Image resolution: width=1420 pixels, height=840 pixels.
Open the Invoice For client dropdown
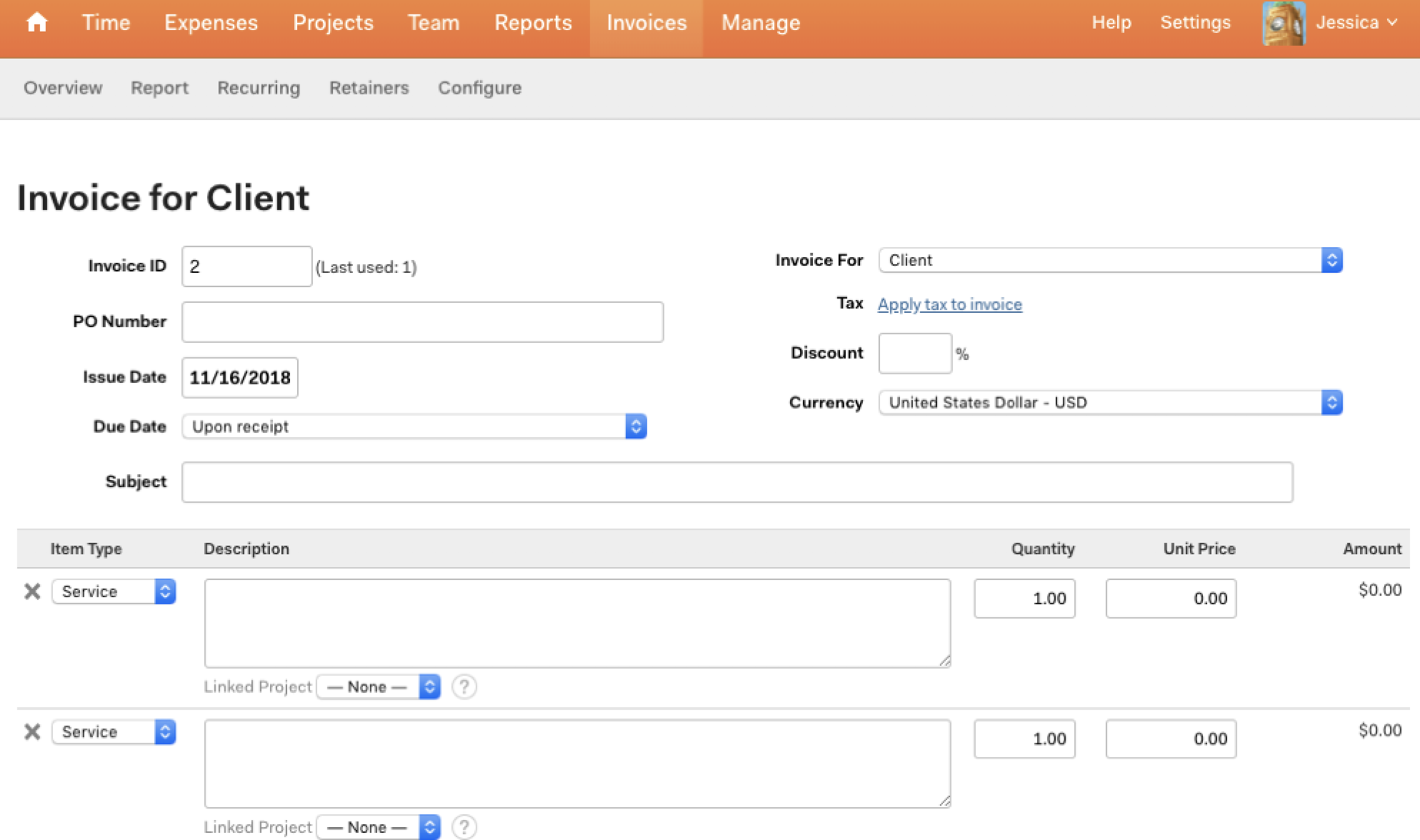point(1110,260)
